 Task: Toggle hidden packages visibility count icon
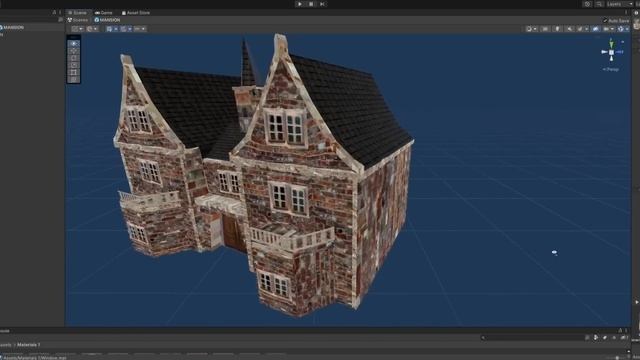[x=623, y=338]
